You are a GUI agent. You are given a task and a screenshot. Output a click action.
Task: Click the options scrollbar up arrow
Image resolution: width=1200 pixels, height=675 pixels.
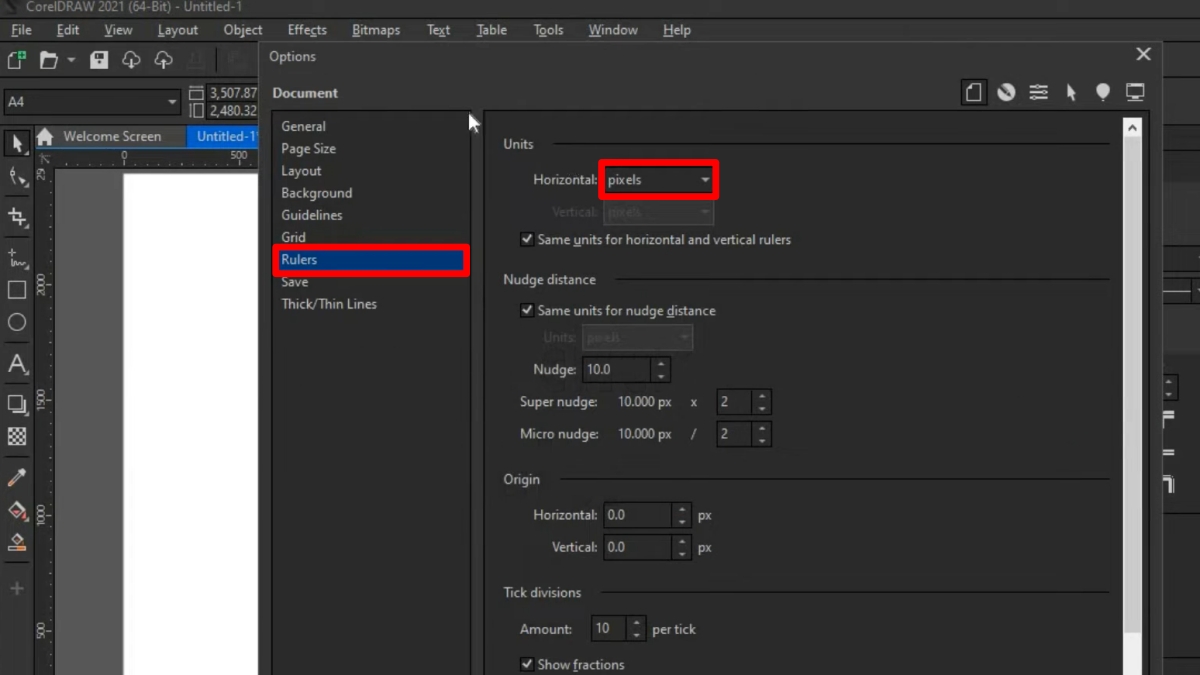[x=1132, y=128]
